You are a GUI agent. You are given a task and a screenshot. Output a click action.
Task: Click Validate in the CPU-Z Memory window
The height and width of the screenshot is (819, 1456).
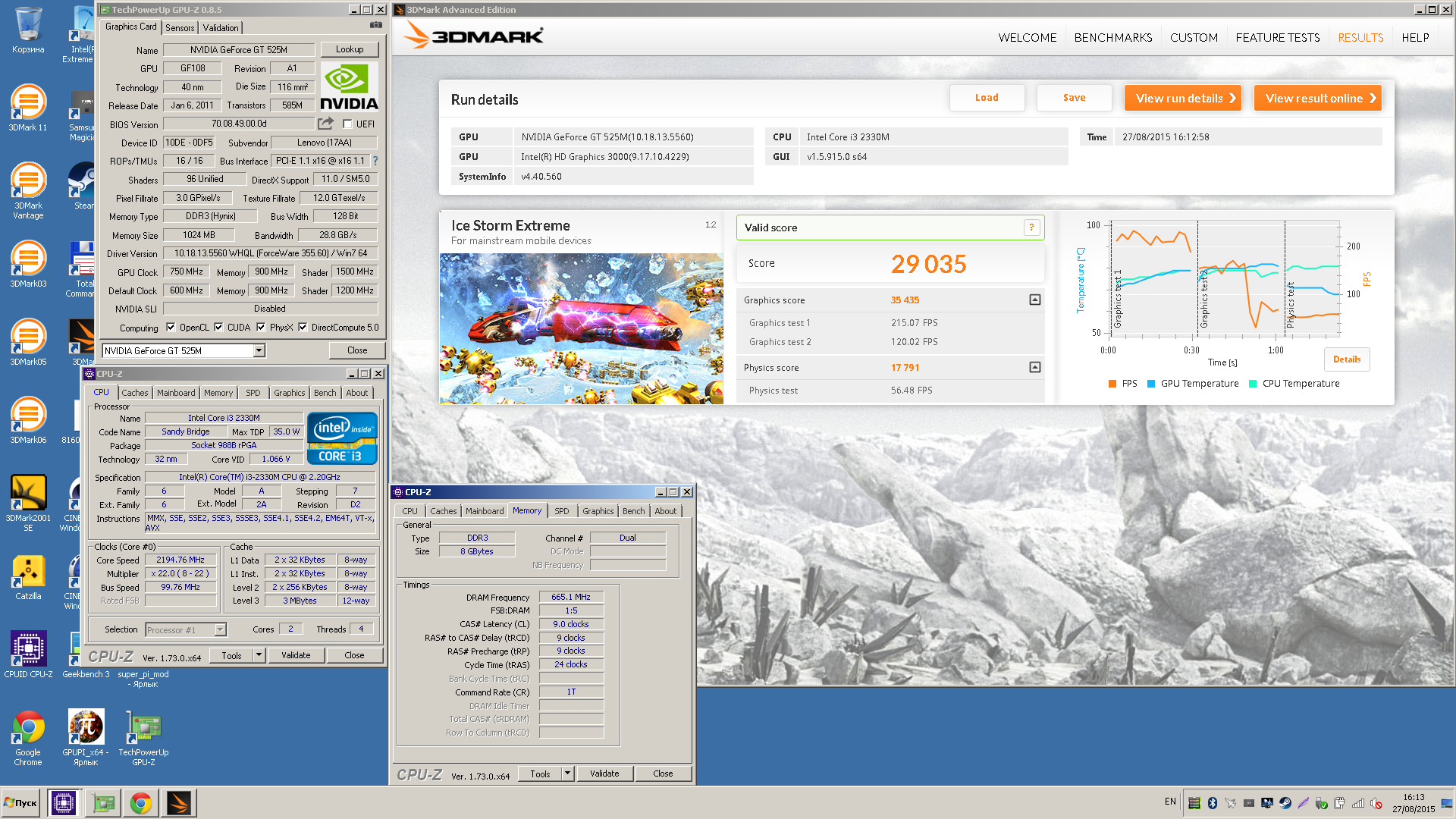604,773
